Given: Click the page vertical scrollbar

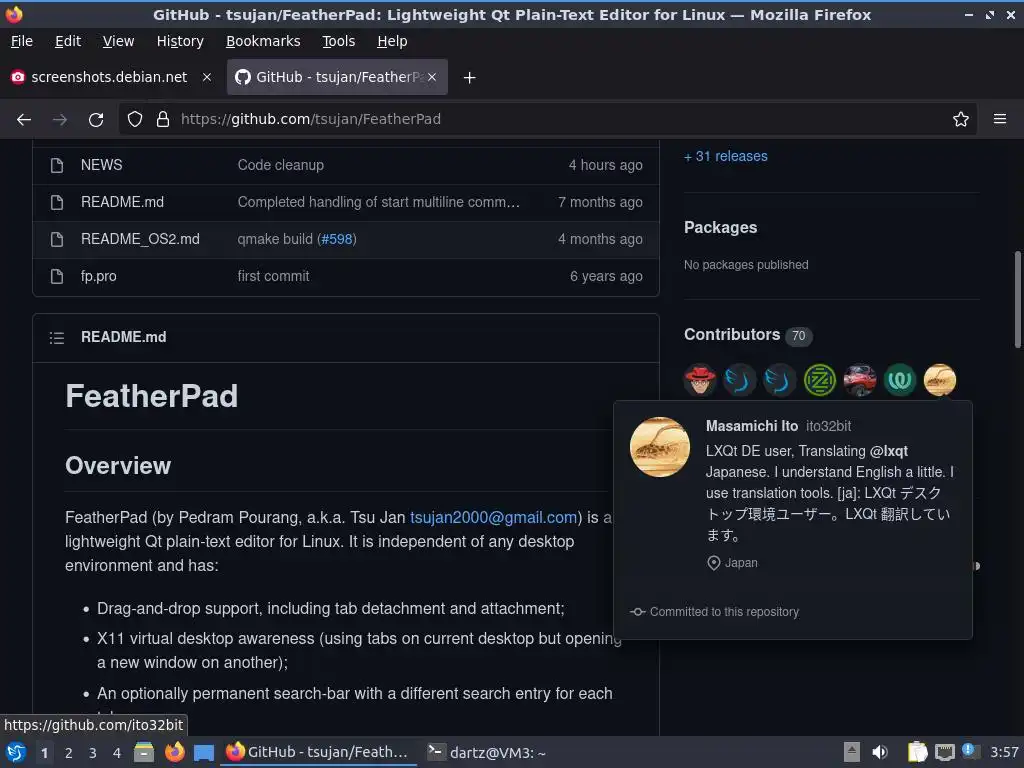Looking at the screenshot, I should 1017,300.
